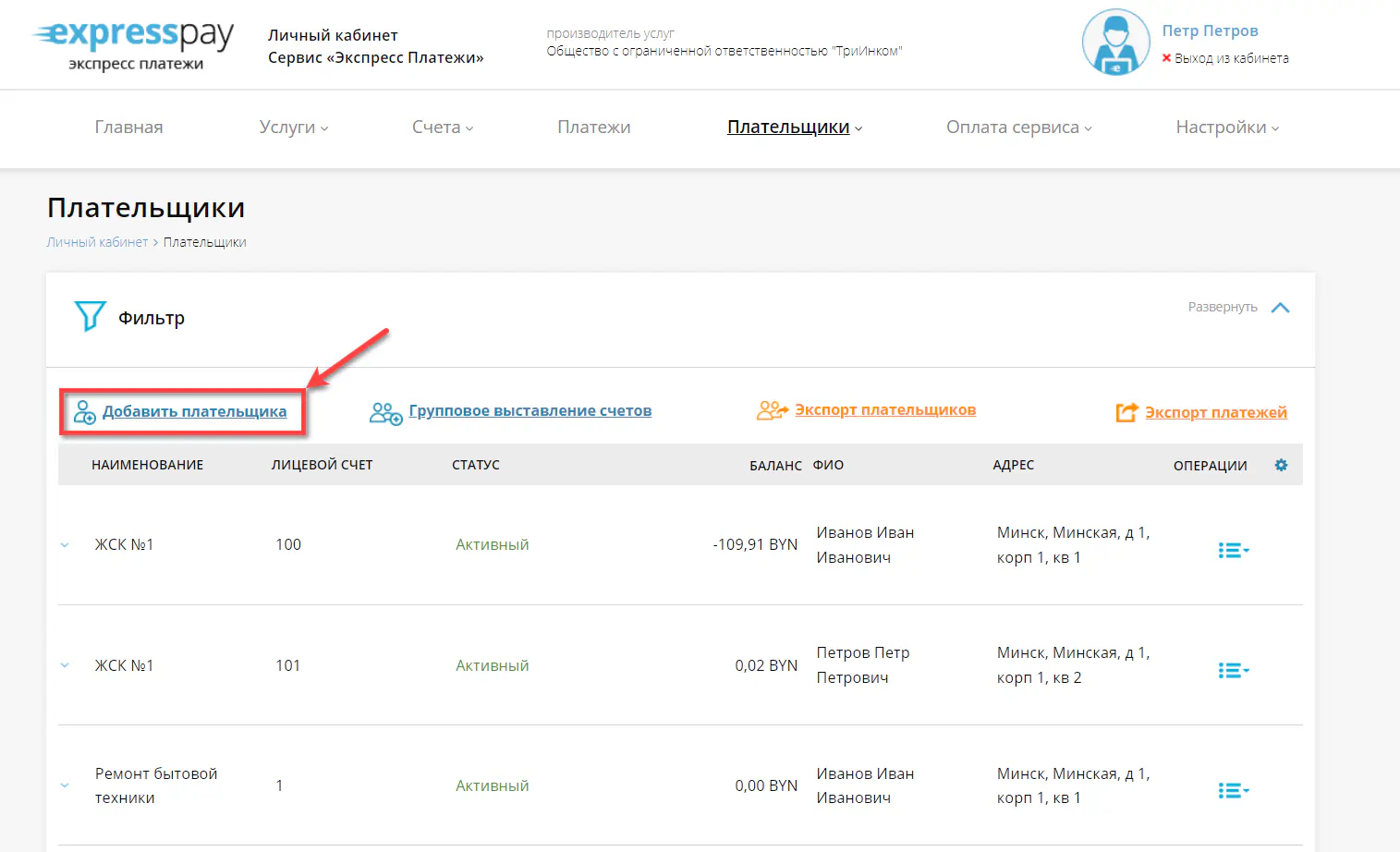This screenshot has height=852, width=1400.
Task: Expand the Ремонт бытовой техники row
Action: click(x=65, y=785)
